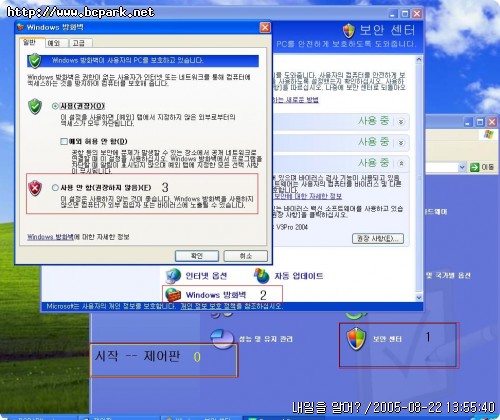Click the Security Center scrollbar down arrow
The height and width of the screenshot is (420, 500).
click(x=419, y=297)
